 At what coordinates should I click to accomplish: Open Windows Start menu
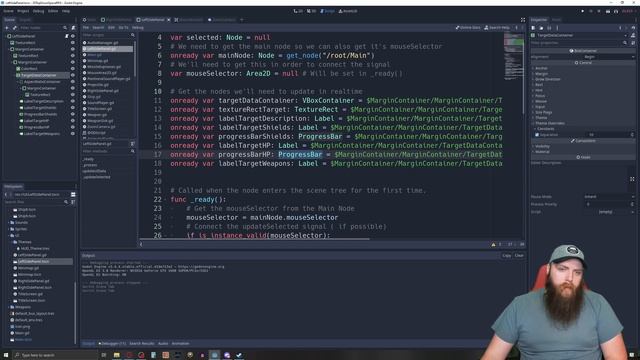(6, 355)
